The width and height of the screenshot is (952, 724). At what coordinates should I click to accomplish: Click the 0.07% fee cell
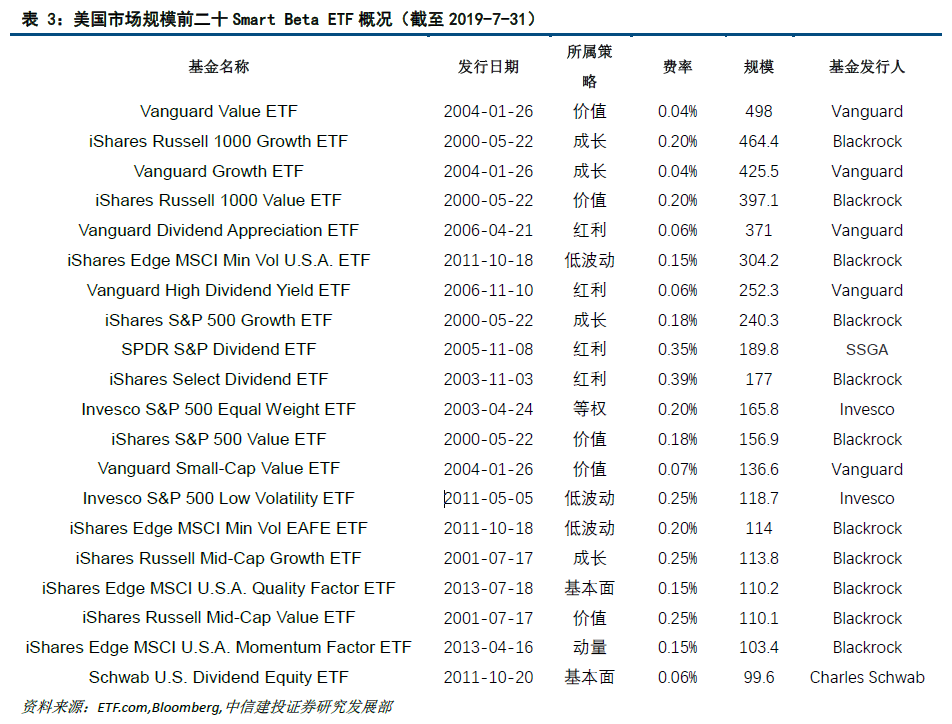point(677,469)
